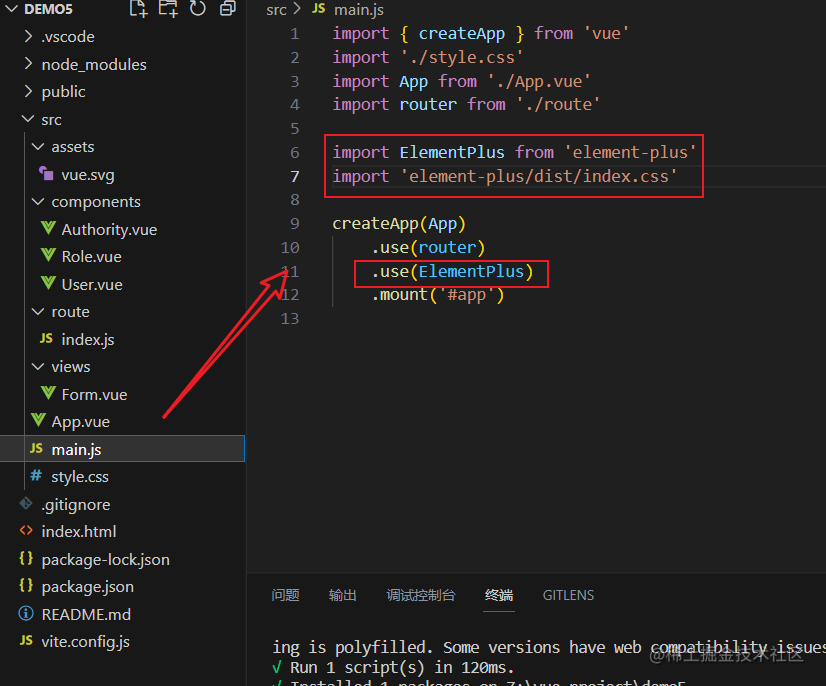This screenshot has height=686, width=826.
Task: Select the main.js file in explorer
Action: click(x=122, y=449)
